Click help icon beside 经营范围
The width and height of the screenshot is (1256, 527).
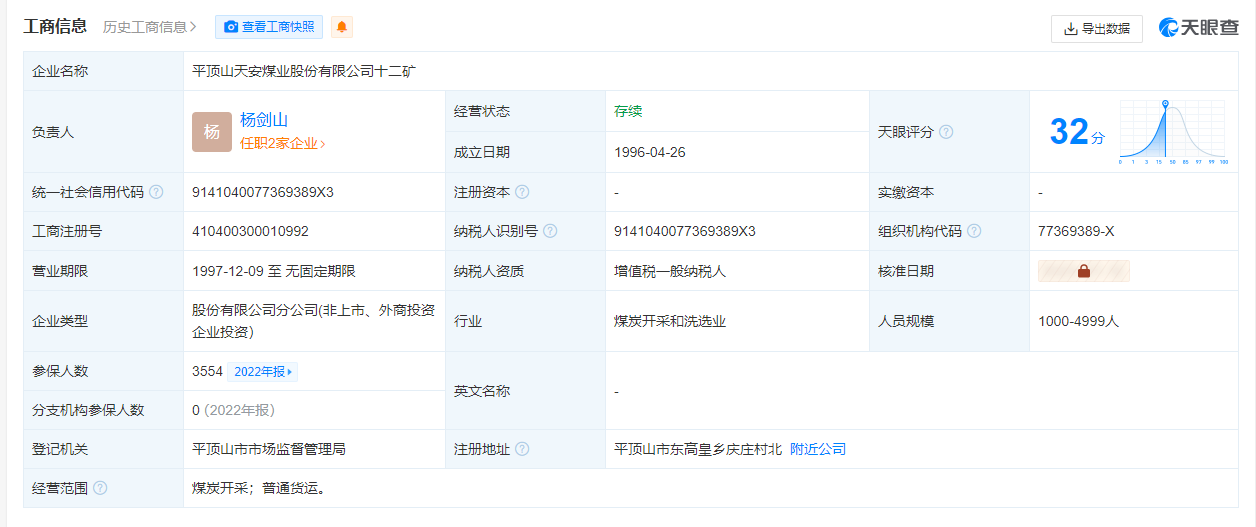click(x=100, y=488)
